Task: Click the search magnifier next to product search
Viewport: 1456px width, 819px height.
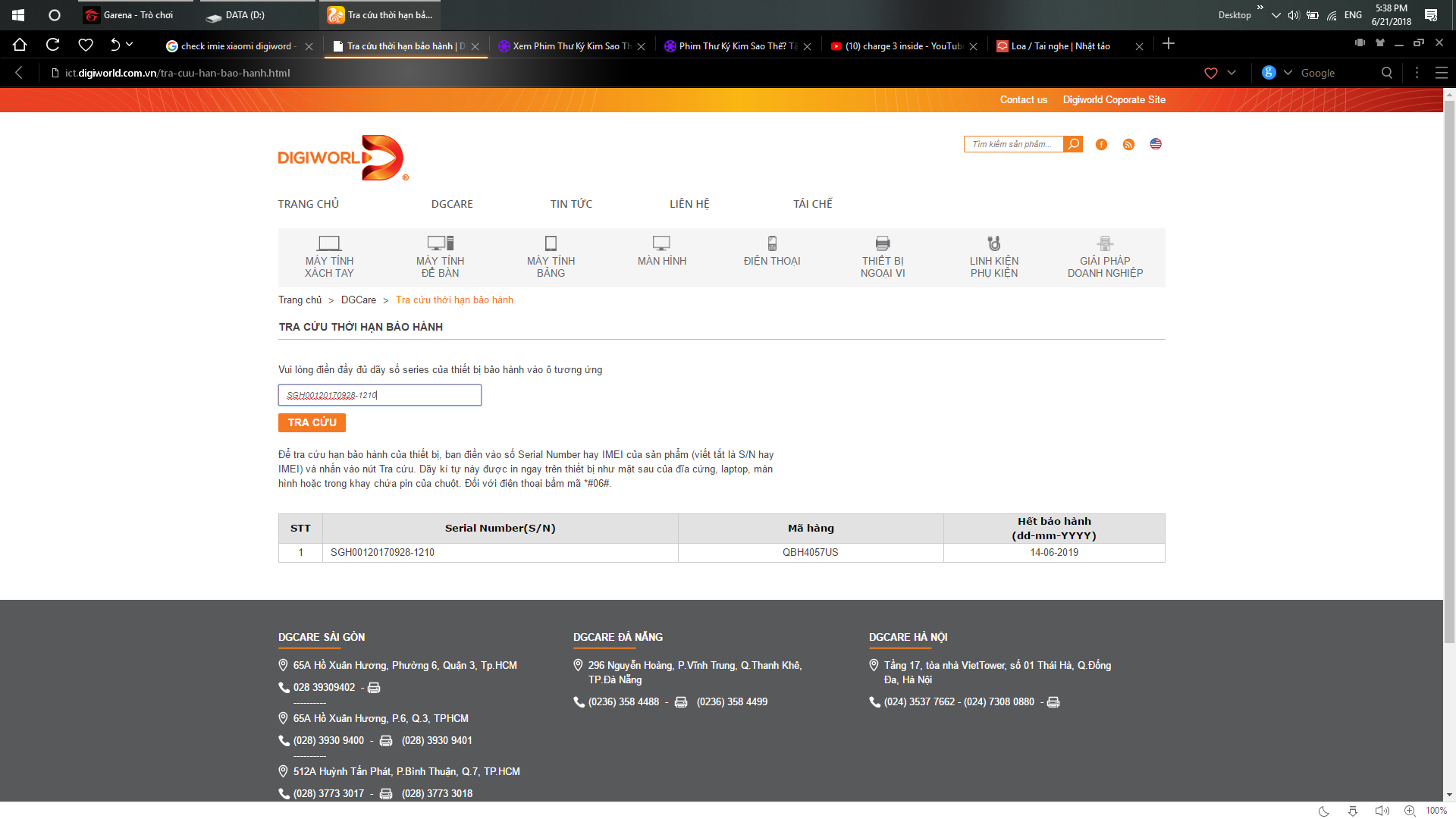Action: (1073, 144)
